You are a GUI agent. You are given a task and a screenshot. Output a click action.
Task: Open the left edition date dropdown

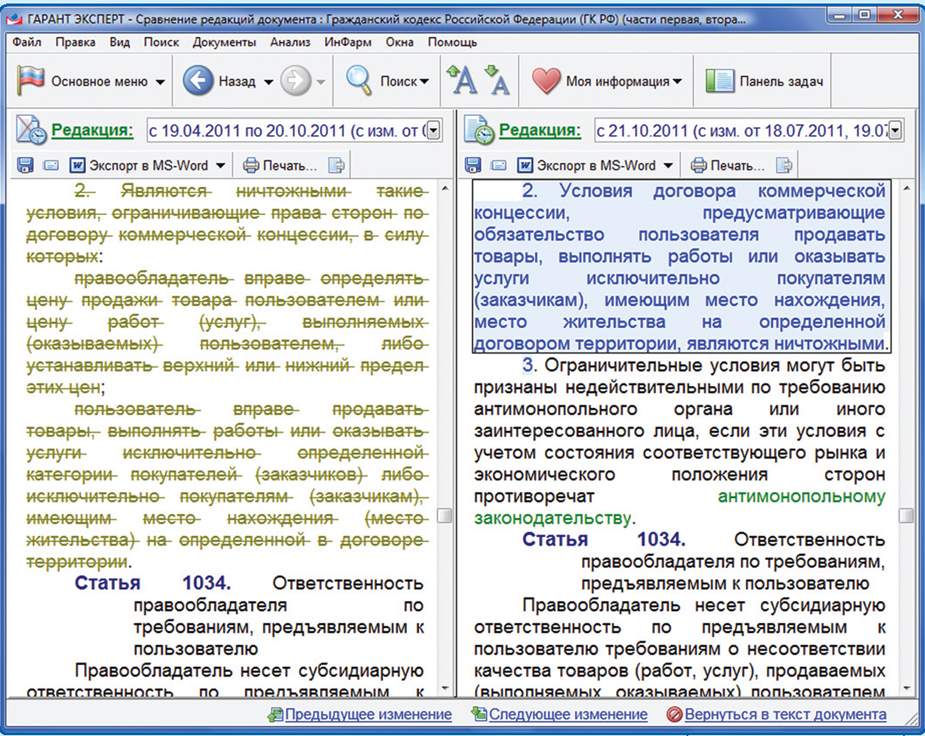(434, 130)
